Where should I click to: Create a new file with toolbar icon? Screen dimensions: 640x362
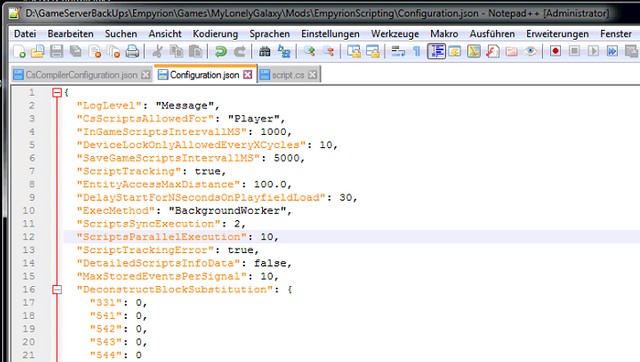coord(19,51)
